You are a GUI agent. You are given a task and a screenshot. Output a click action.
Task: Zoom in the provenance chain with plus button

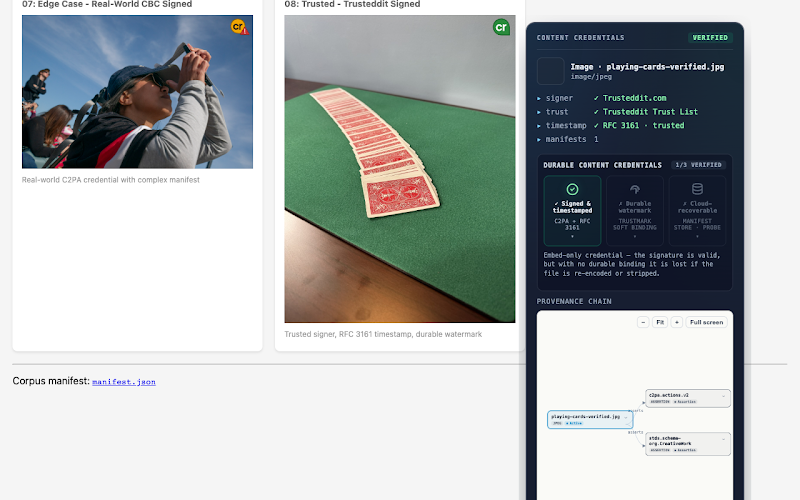(677, 322)
